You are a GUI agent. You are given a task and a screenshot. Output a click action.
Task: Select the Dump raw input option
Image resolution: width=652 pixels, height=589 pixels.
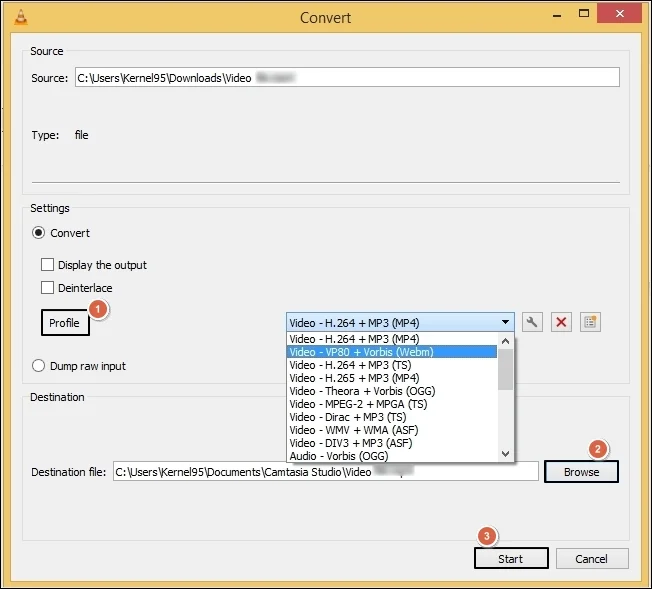pyautogui.click(x=40, y=366)
